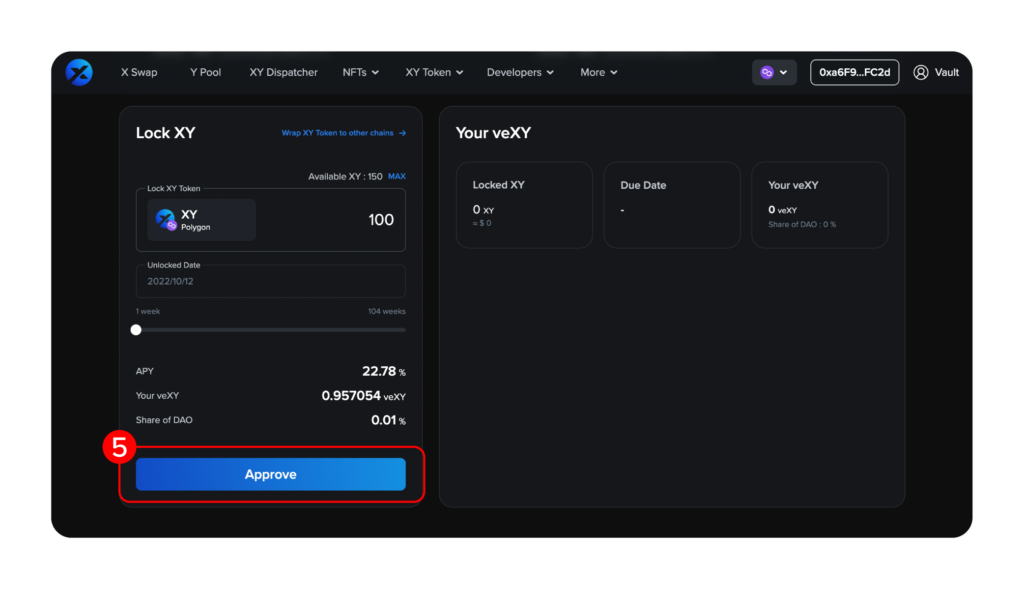The image size is (1024, 589).
Task: Open the X Swap page
Action: pyautogui.click(x=139, y=72)
